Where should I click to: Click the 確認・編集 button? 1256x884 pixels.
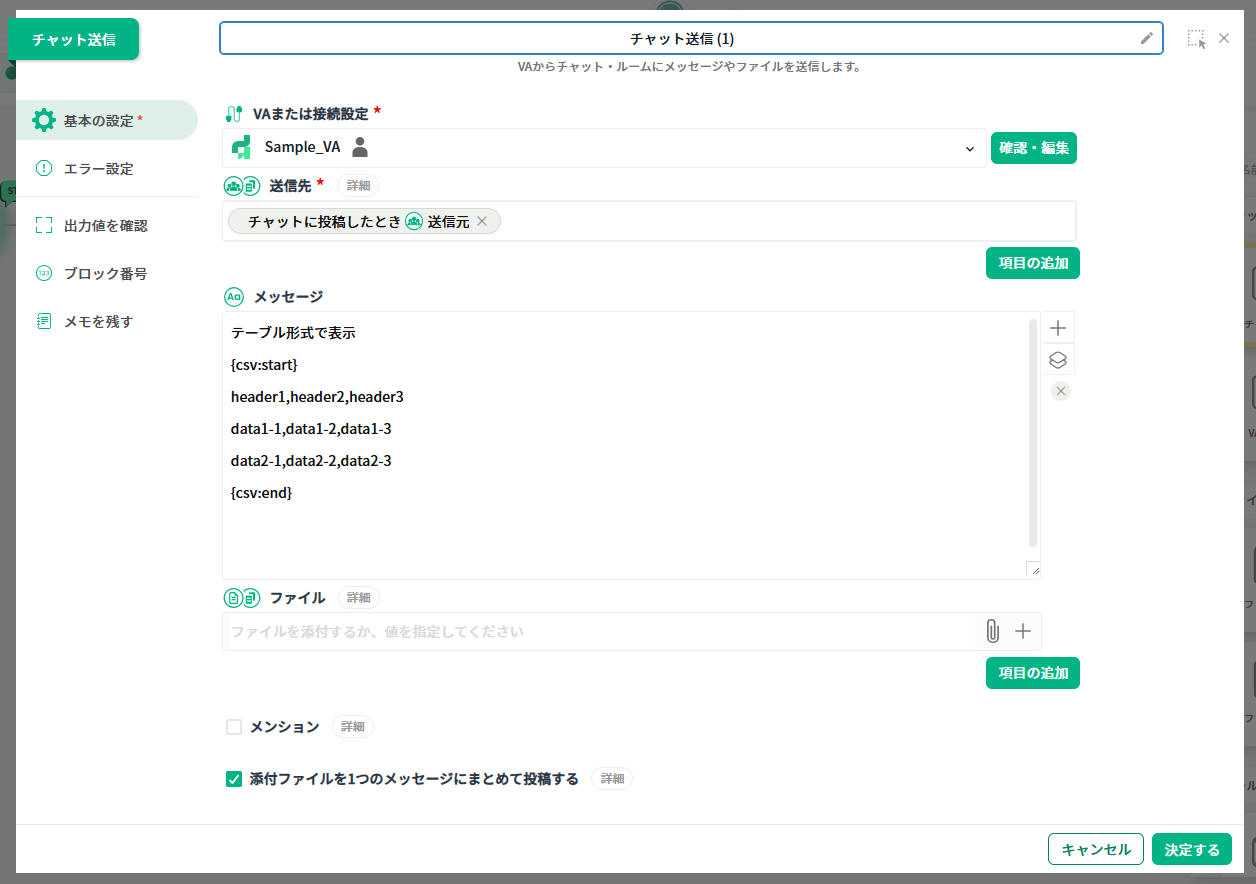coord(1033,148)
